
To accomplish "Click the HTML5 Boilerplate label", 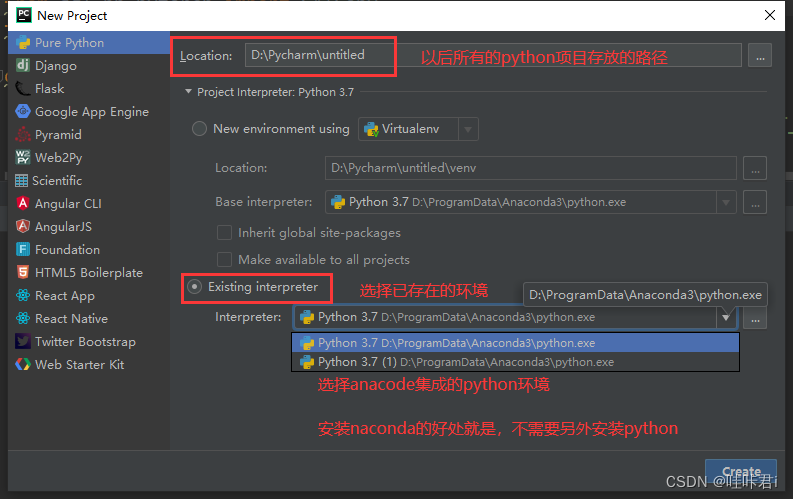I will pos(89,273).
